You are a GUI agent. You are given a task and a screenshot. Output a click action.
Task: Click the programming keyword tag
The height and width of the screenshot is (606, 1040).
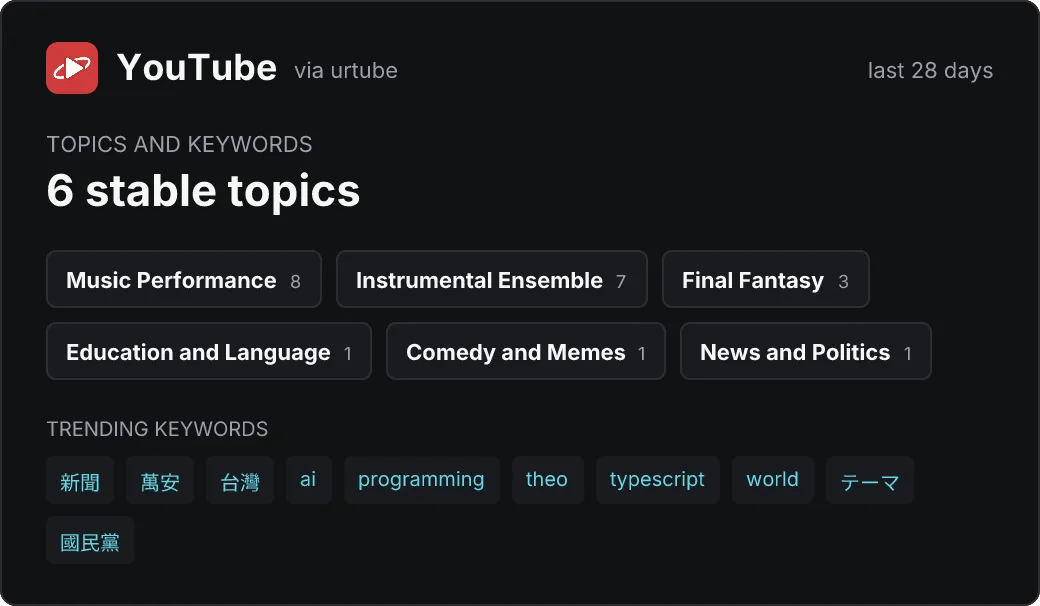point(421,480)
